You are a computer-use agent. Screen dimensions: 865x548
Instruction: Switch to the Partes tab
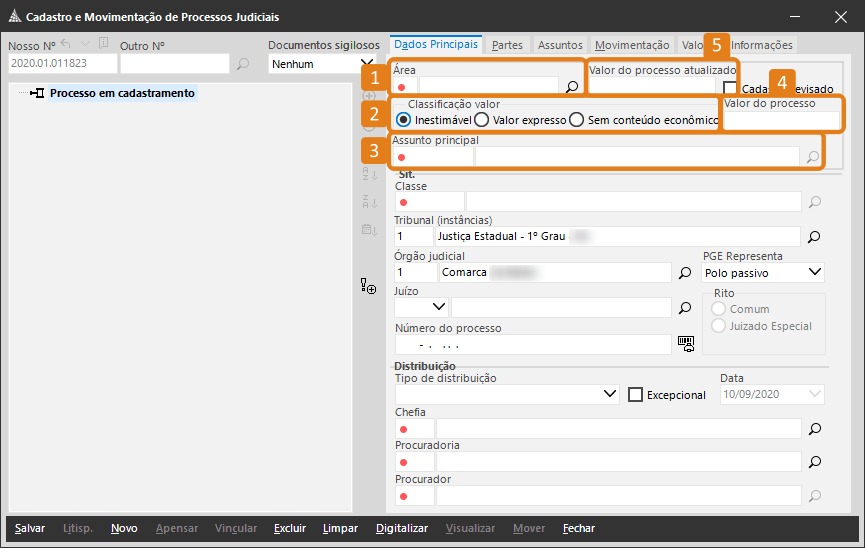[x=507, y=45]
